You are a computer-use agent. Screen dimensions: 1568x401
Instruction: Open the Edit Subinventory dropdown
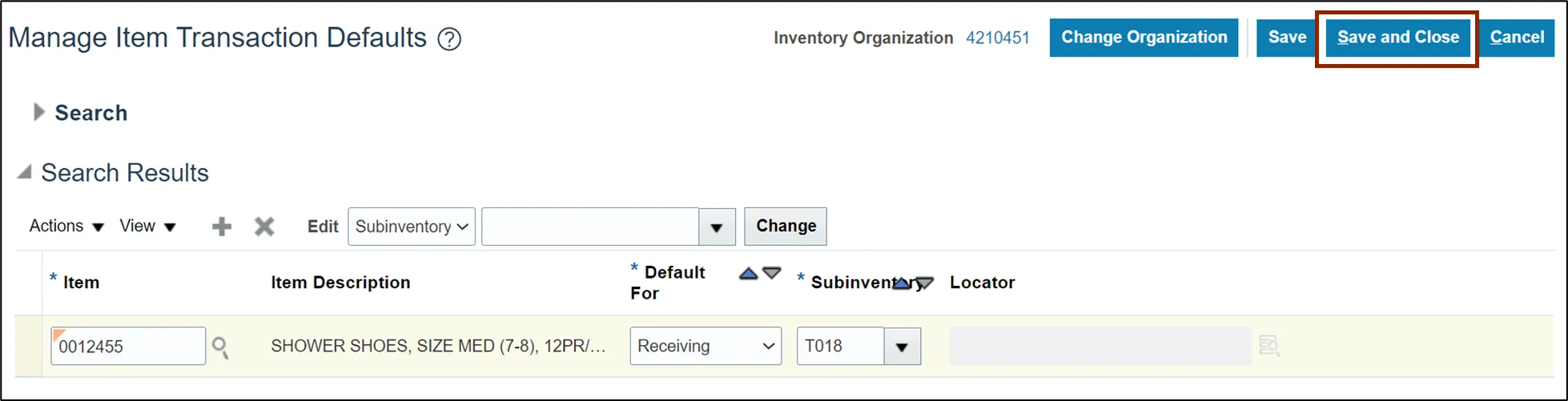(412, 227)
